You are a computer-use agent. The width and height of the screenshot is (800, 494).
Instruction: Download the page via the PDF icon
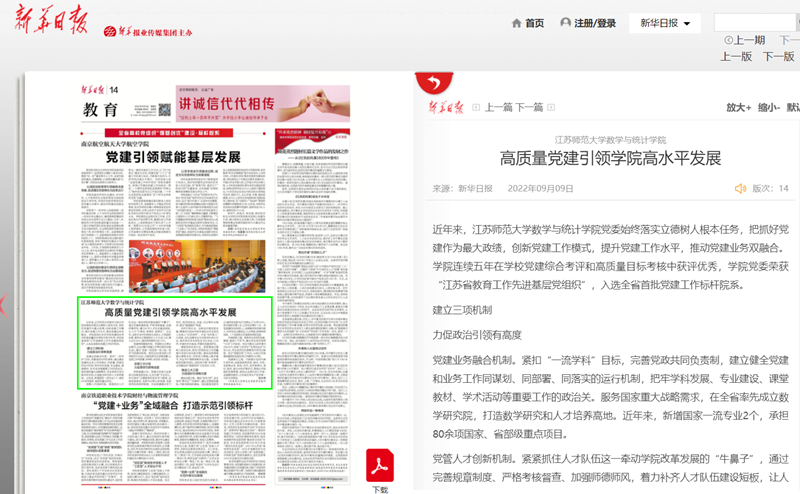(380, 467)
